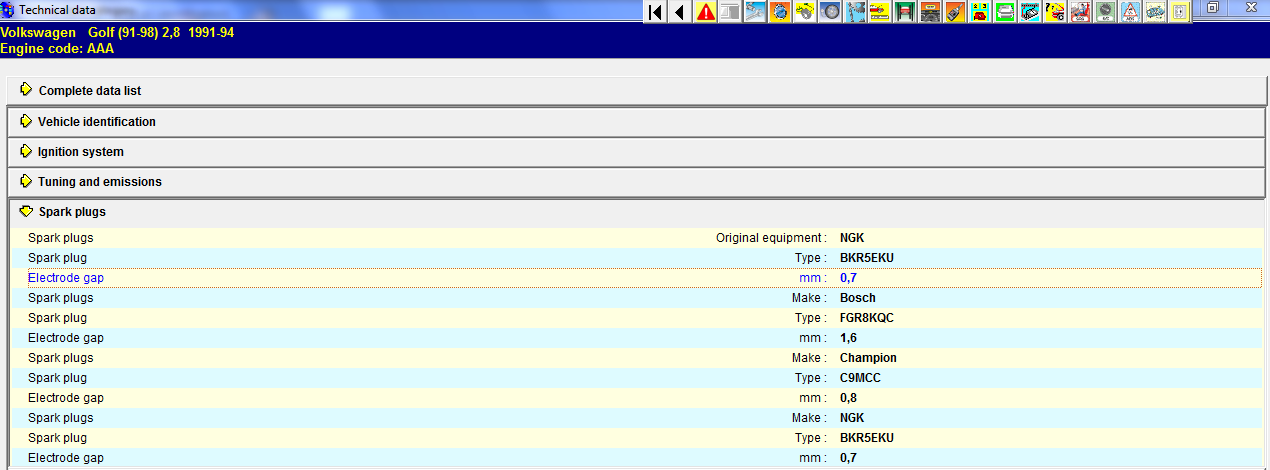This screenshot has height=470, width=1270.
Task: Click the air conditioning AC icon
Action: tap(1105, 12)
